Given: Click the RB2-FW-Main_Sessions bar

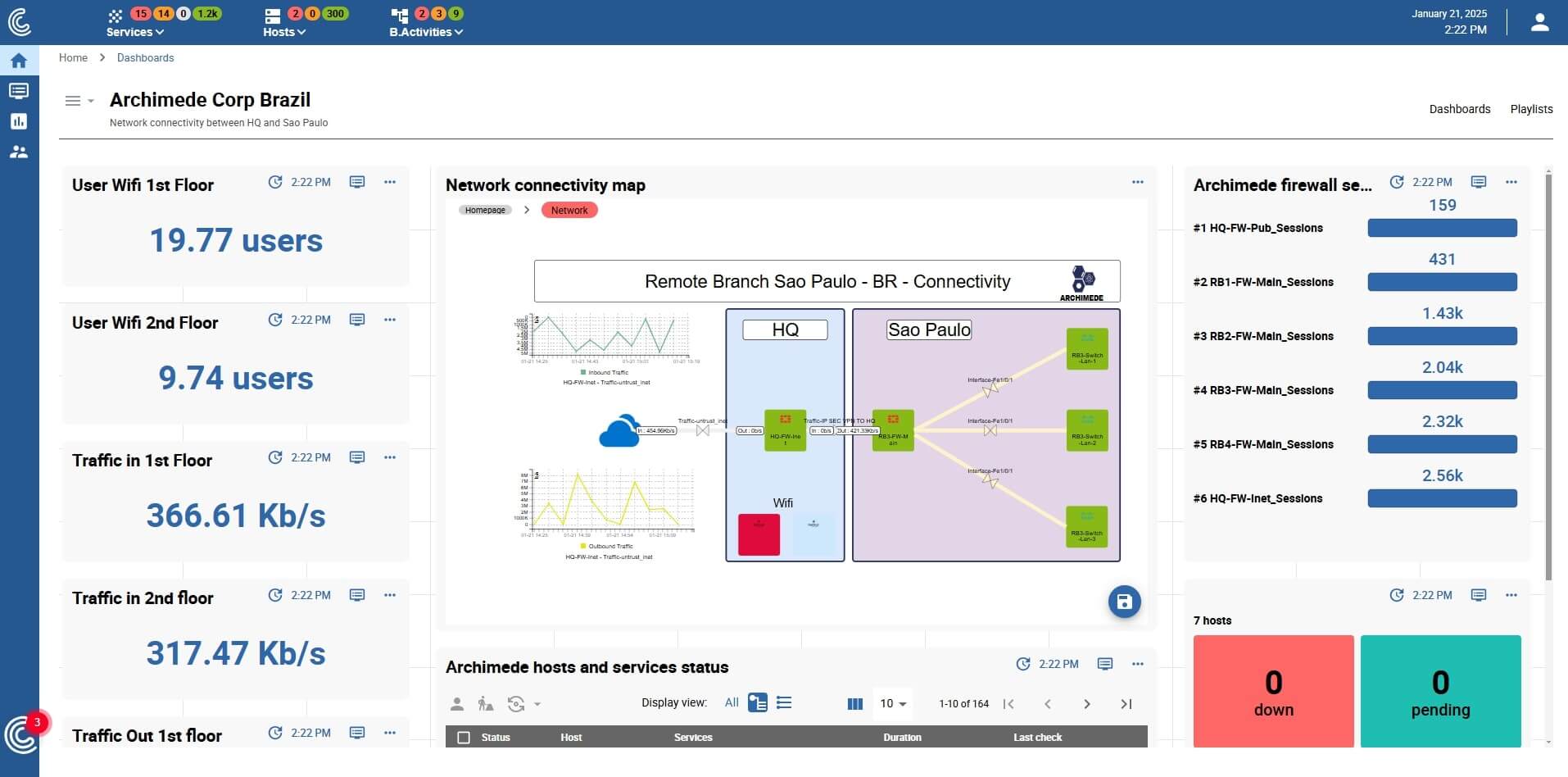Looking at the screenshot, I should point(1442,336).
